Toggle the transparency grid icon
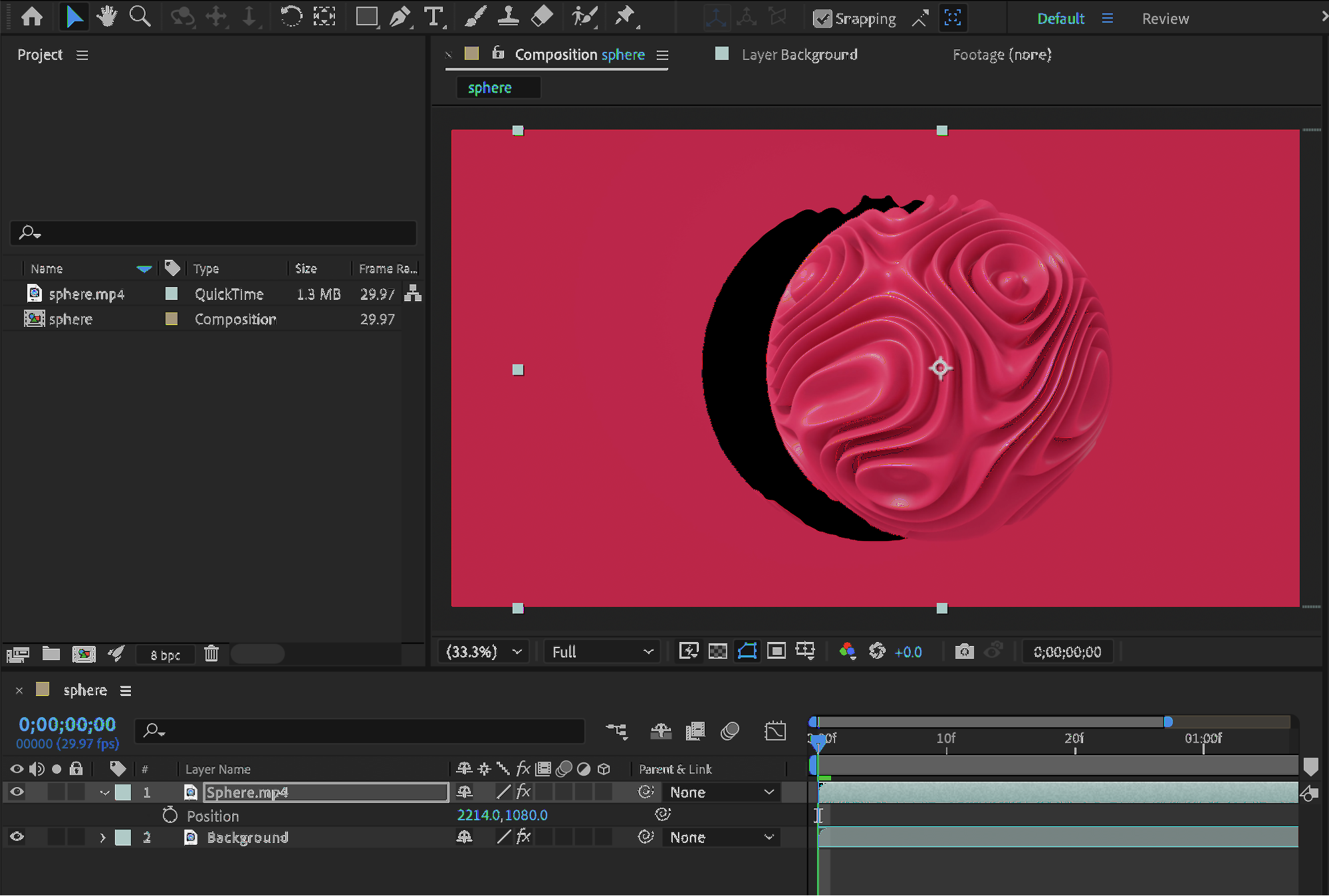Viewport: 1329px width, 896px height. [x=718, y=651]
